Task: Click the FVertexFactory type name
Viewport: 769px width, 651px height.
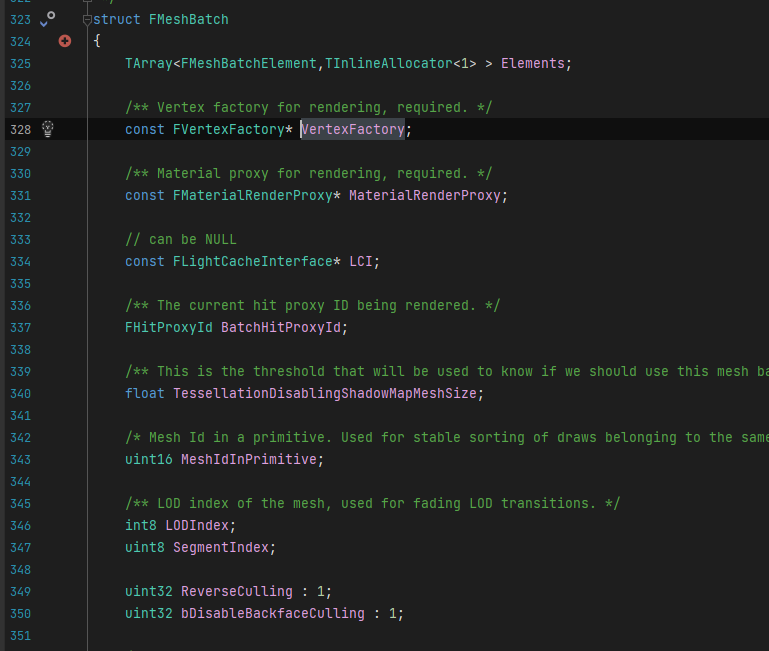Action: point(229,130)
